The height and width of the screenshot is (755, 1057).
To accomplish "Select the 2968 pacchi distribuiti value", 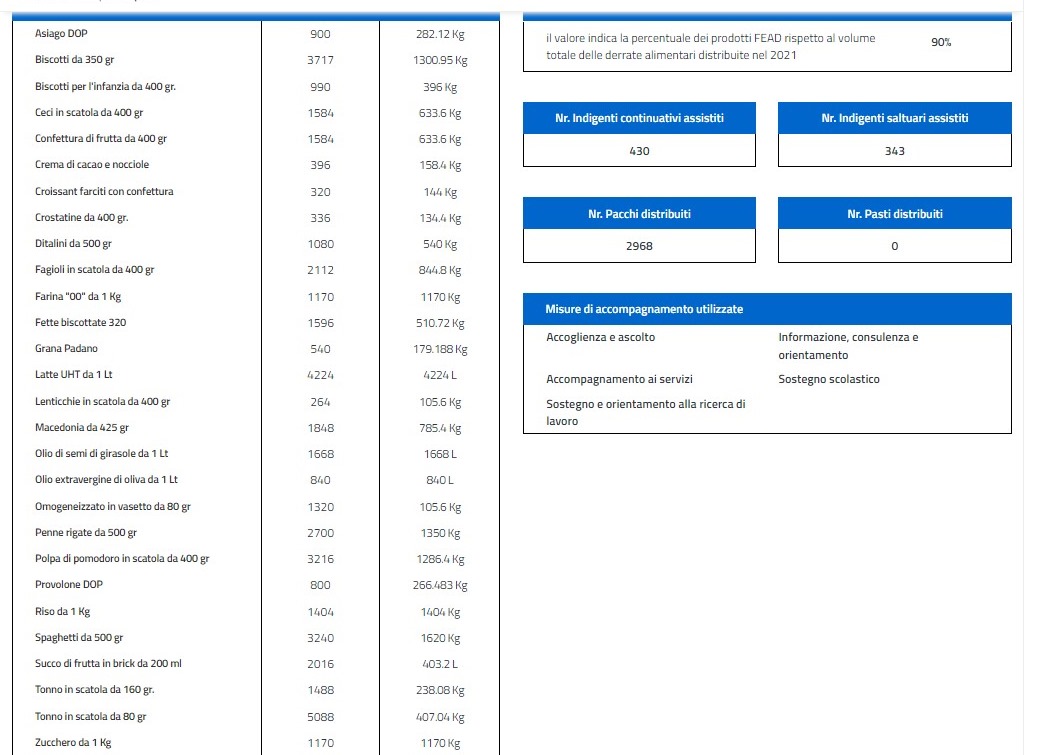I will click(x=639, y=246).
